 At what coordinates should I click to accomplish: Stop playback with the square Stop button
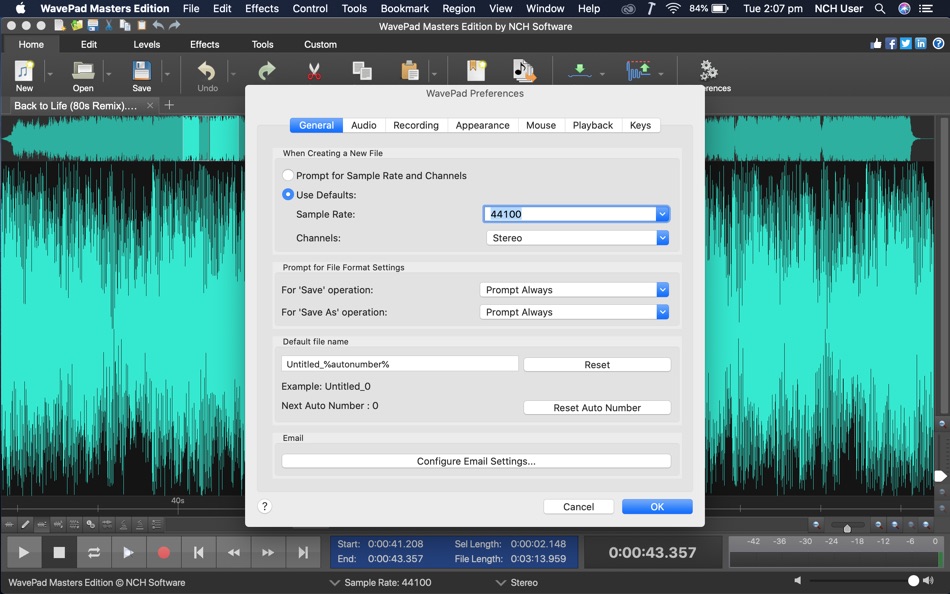click(59, 552)
